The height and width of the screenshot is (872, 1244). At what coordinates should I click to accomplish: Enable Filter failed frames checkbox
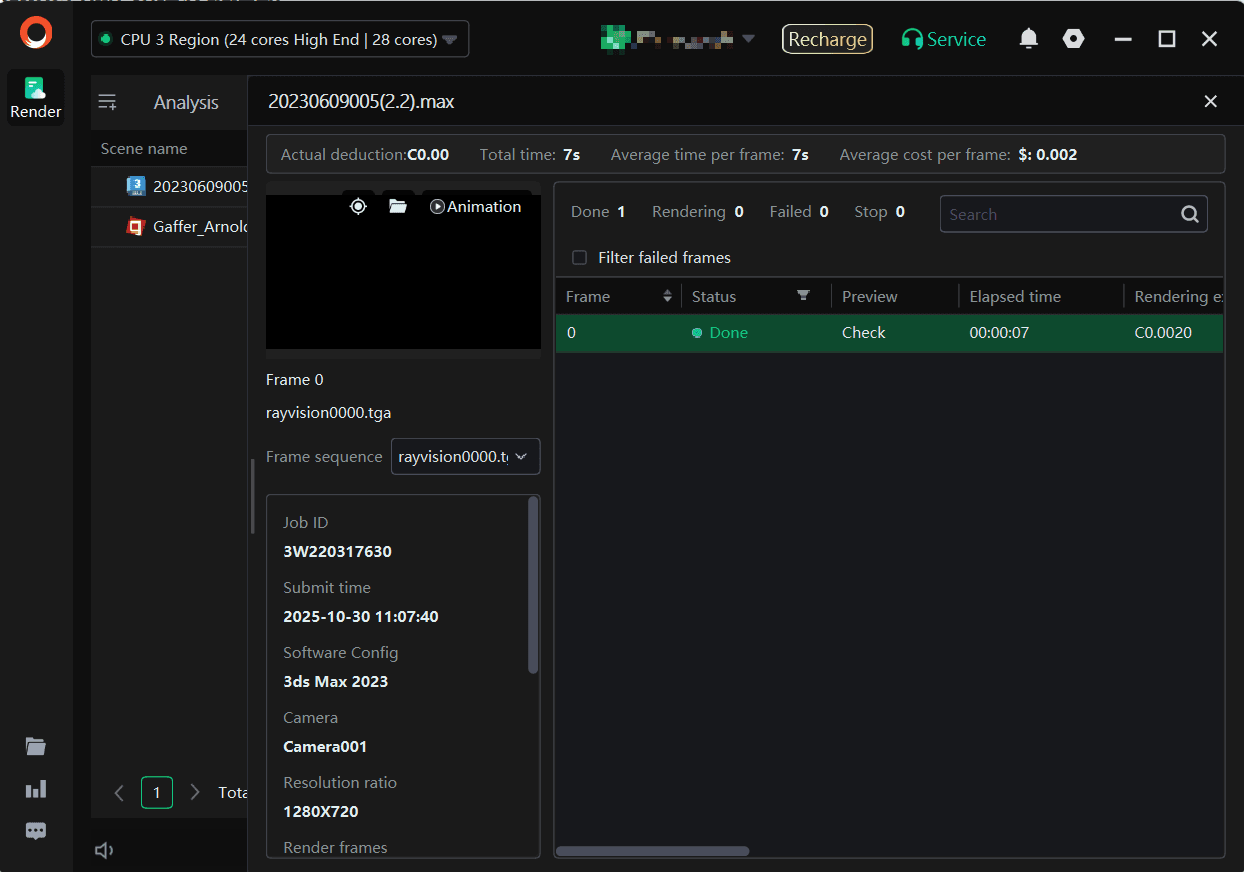click(579, 258)
